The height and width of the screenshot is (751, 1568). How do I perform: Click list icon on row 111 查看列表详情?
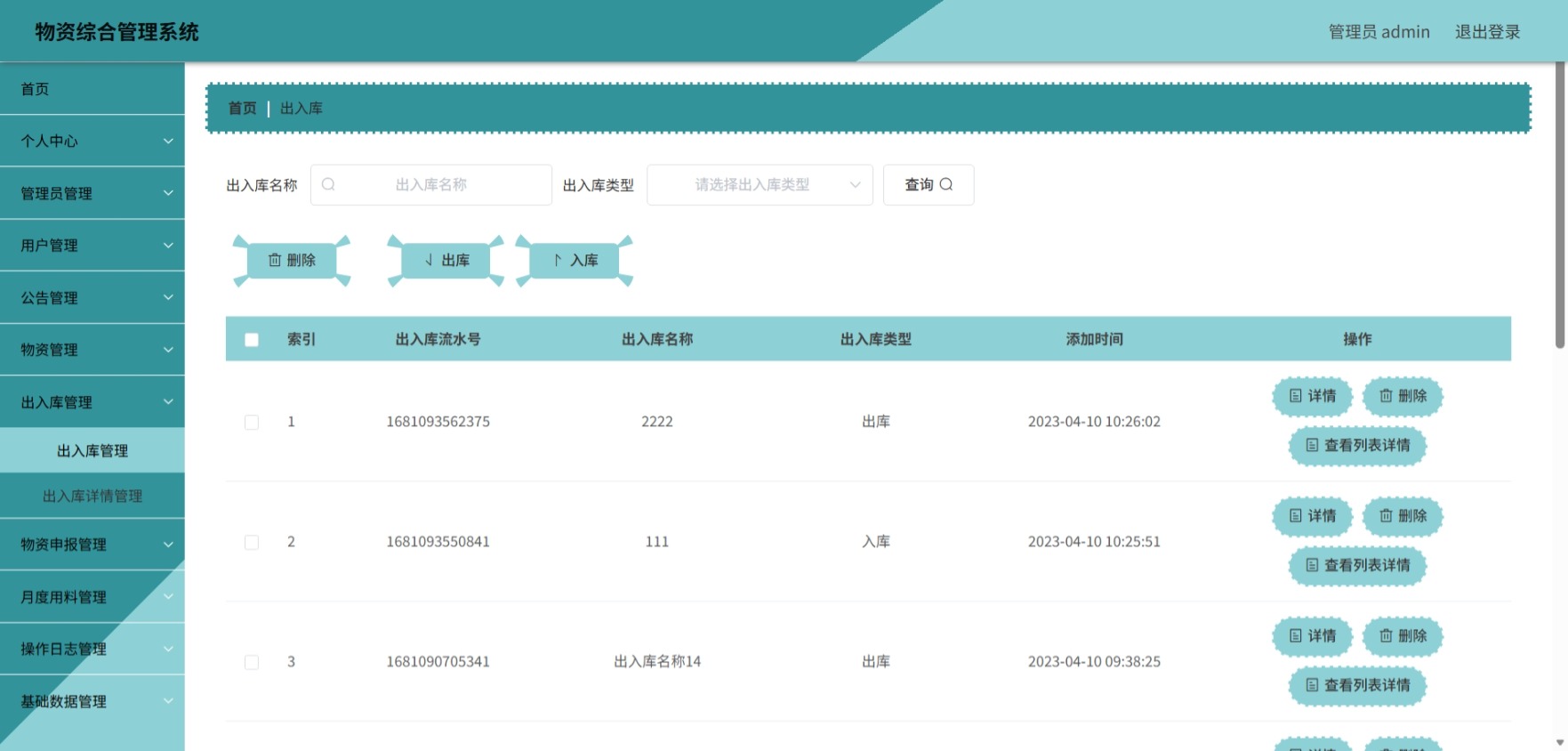pos(1312,565)
